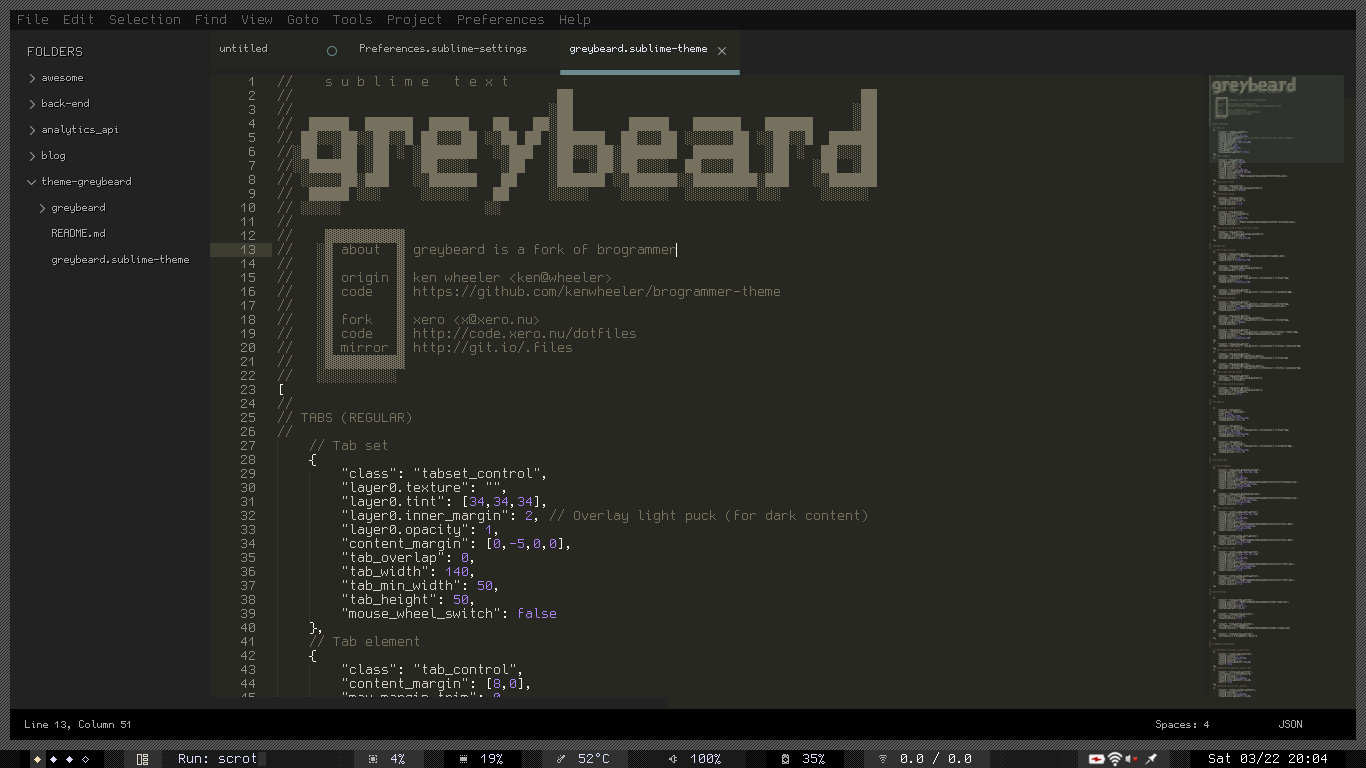This screenshot has width=1366, height=768.
Task: Click wifi icon beside 0.0 / 0.0
Action: click(882, 759)
